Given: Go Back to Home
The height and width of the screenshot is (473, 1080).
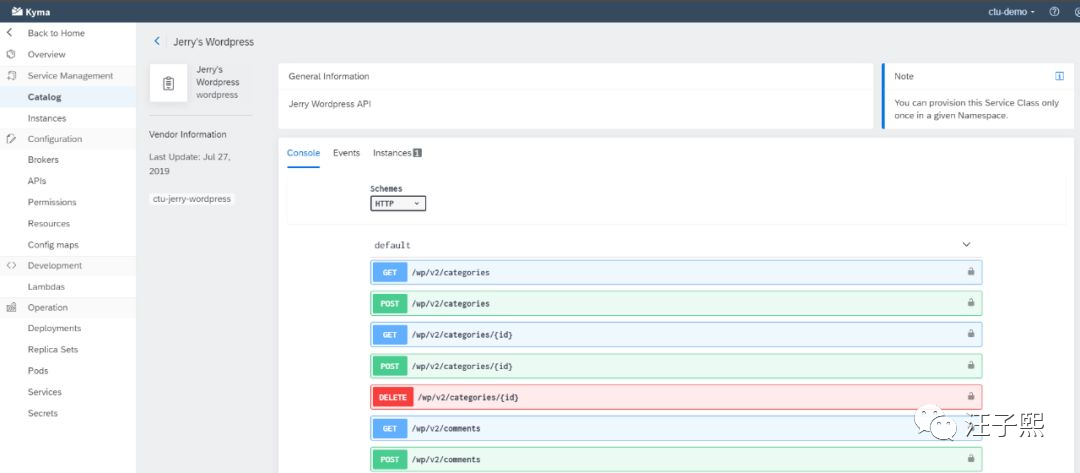Looking at the screenshot, I should click(x=56, y=33).
